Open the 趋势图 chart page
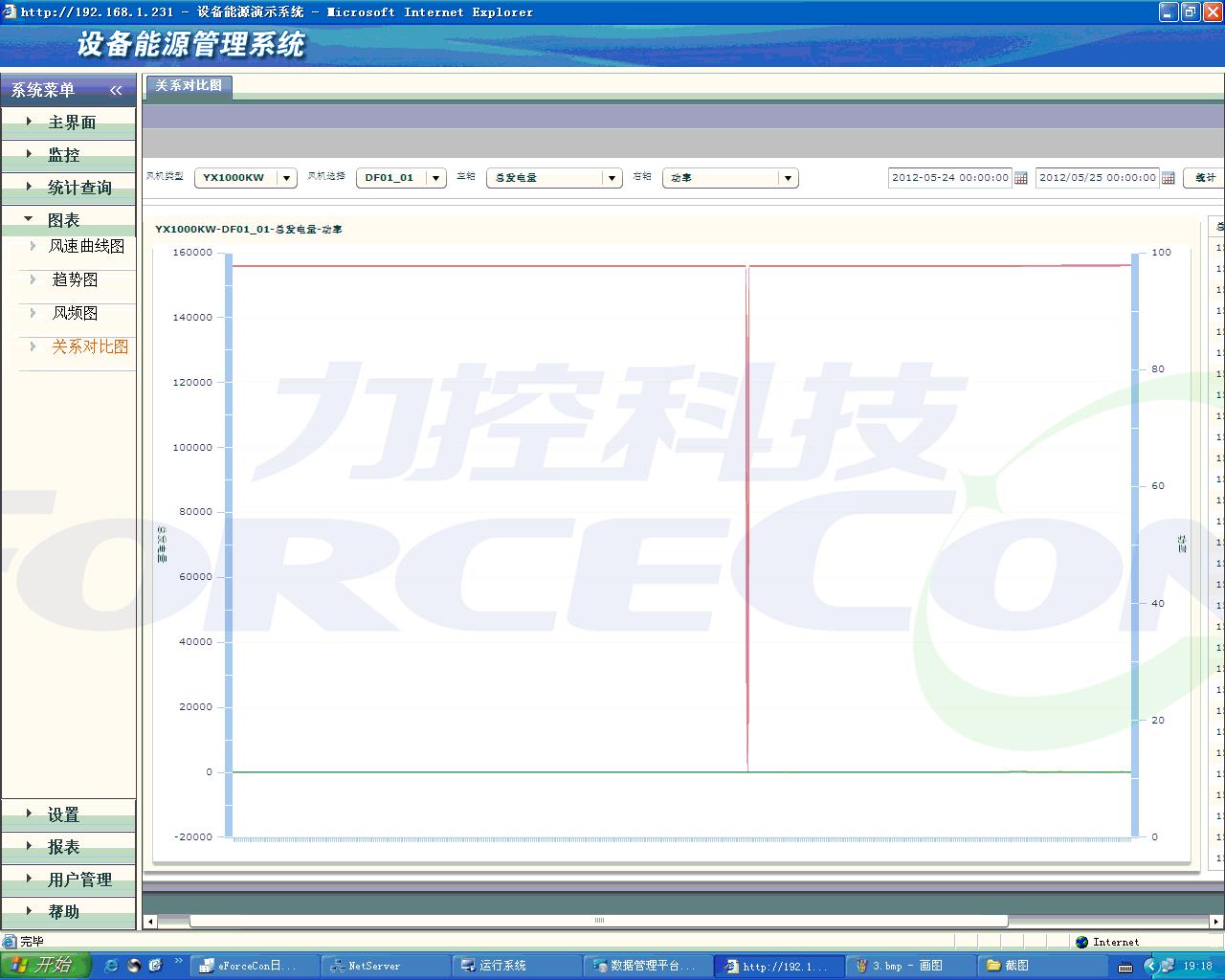This screenshot has width=1225, height=980. 75,279
